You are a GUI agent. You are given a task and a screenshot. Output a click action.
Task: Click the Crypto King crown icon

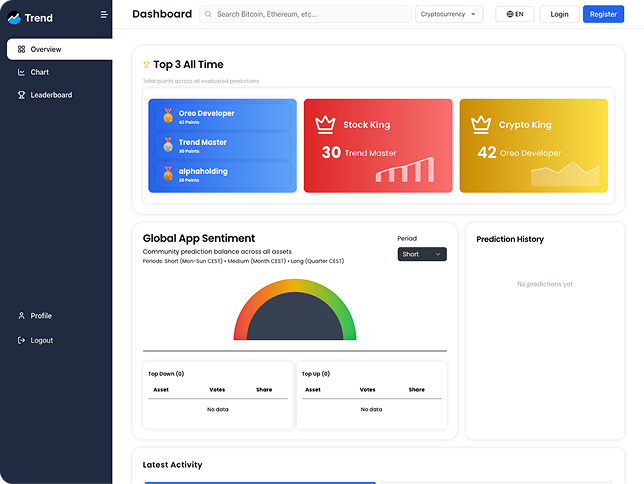[482, 124]
